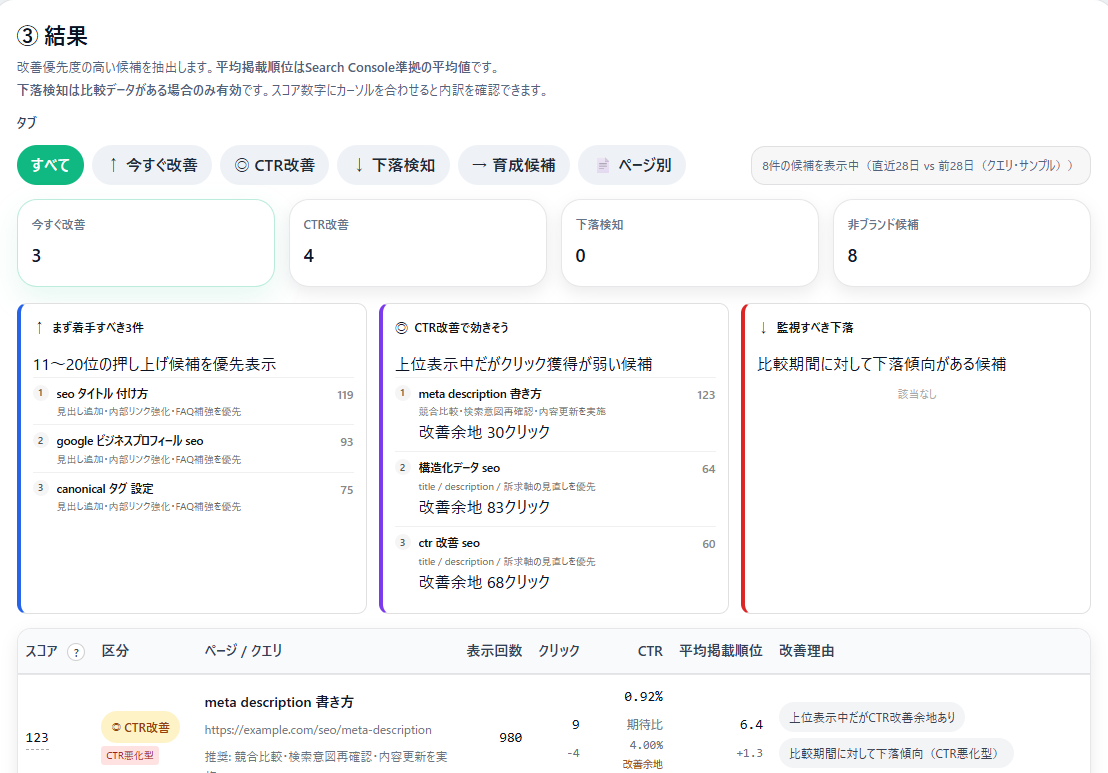Click score 93 in priority list
The image size is (1108, 773).
point(346,442)
